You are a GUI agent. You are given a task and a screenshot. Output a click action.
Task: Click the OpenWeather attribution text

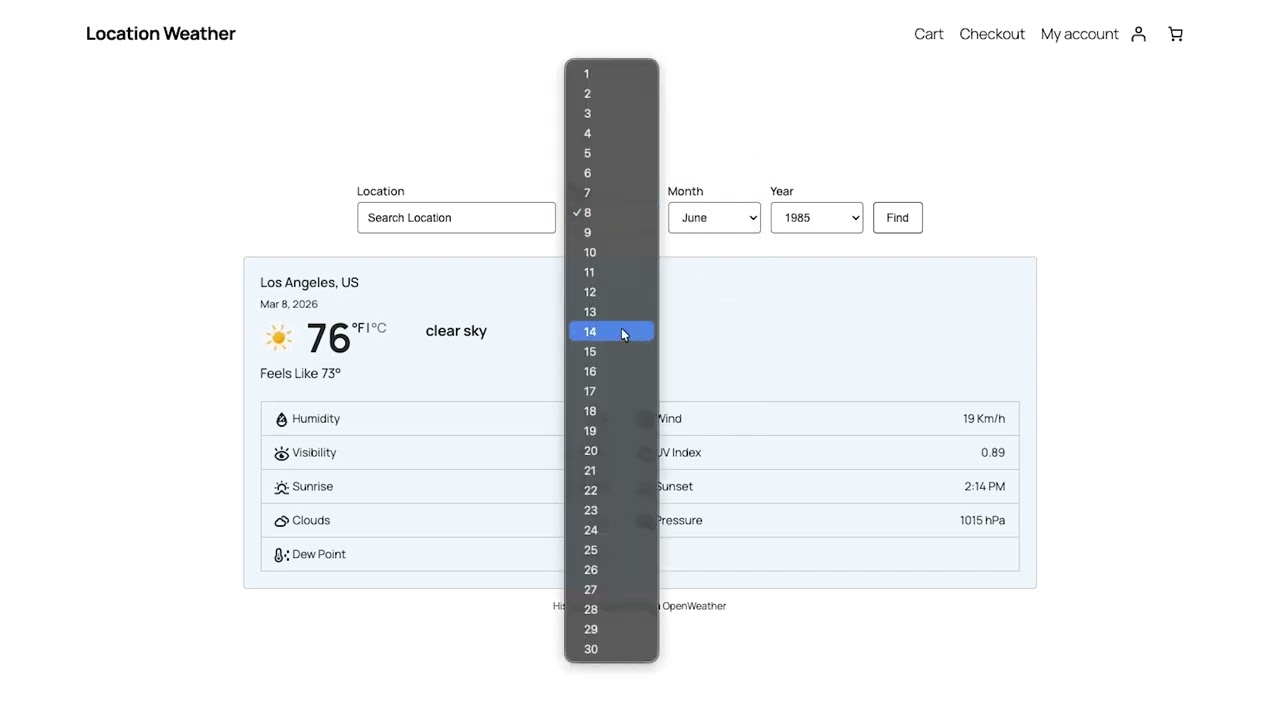click(x=694, y=606)
